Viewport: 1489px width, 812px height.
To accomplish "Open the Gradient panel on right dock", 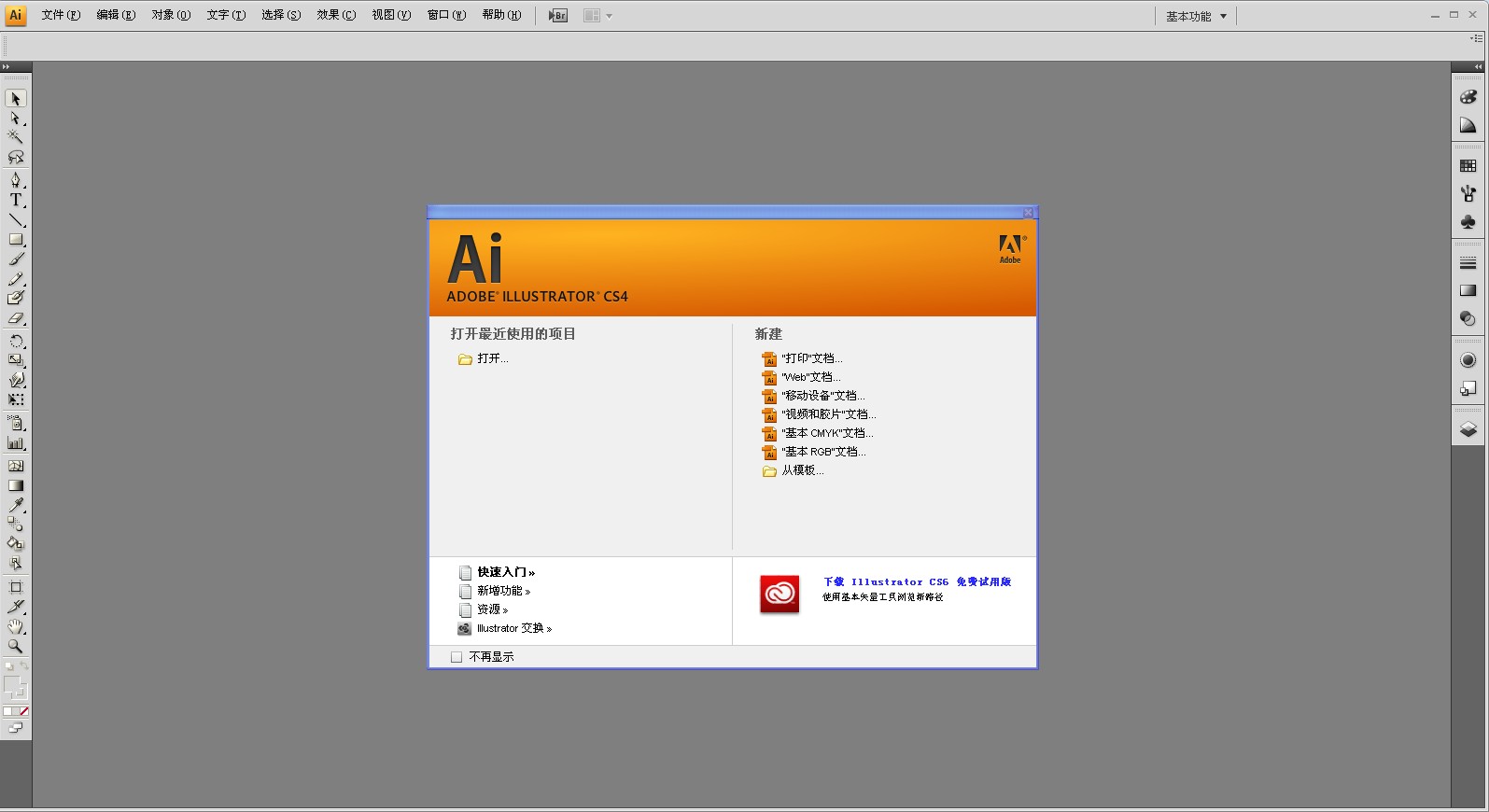I will 1468,290.
